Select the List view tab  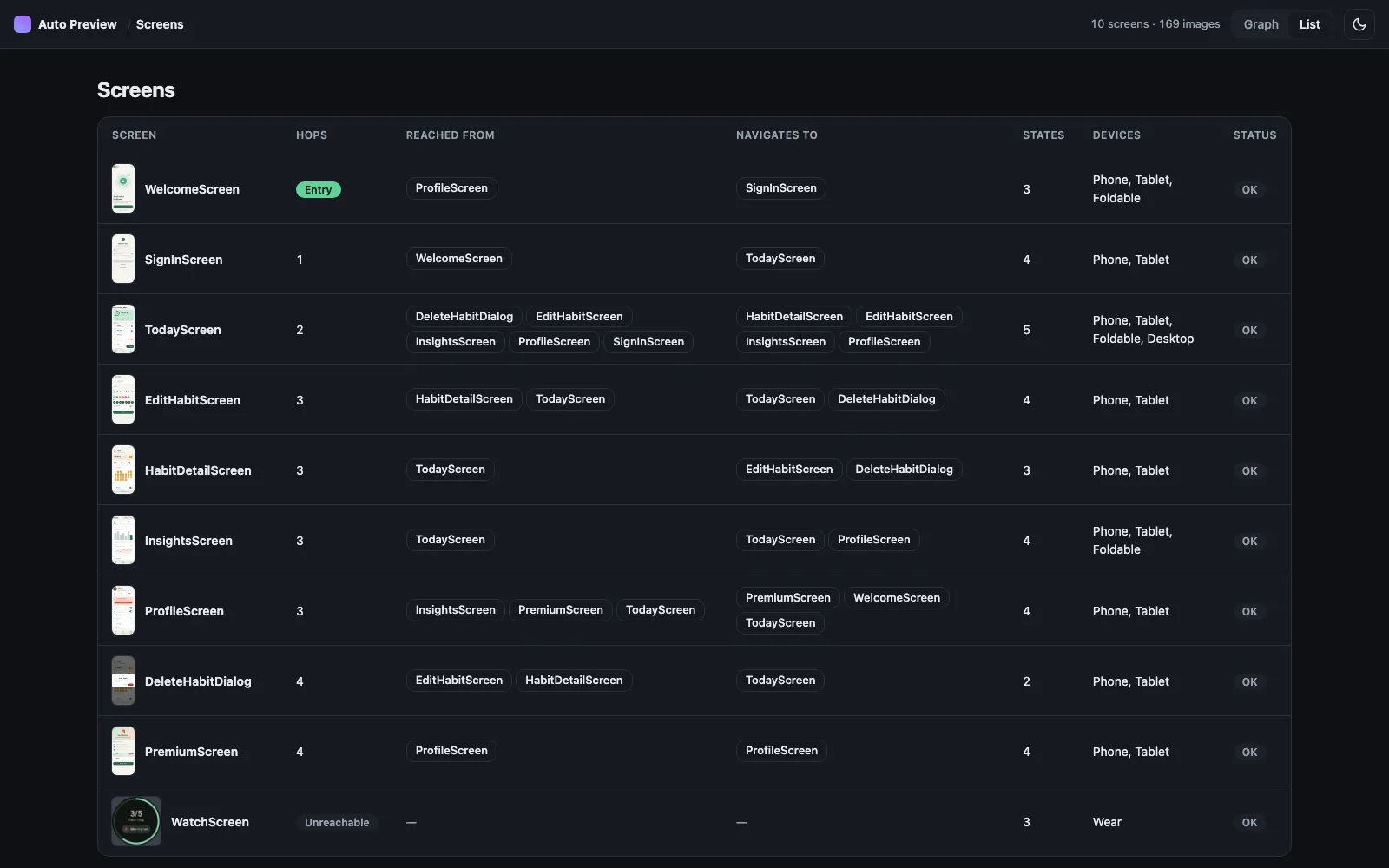coord(1309,24)
